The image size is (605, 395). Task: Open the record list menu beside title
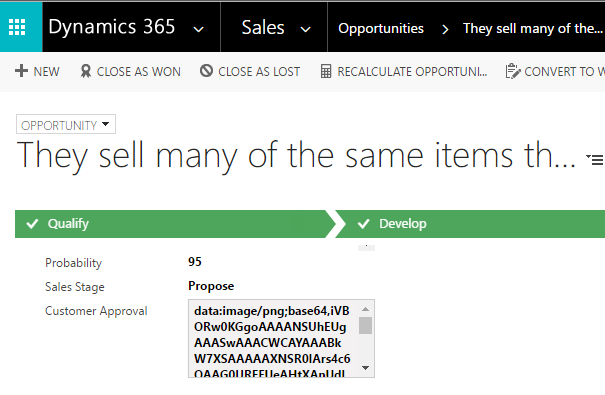point(595,159)
